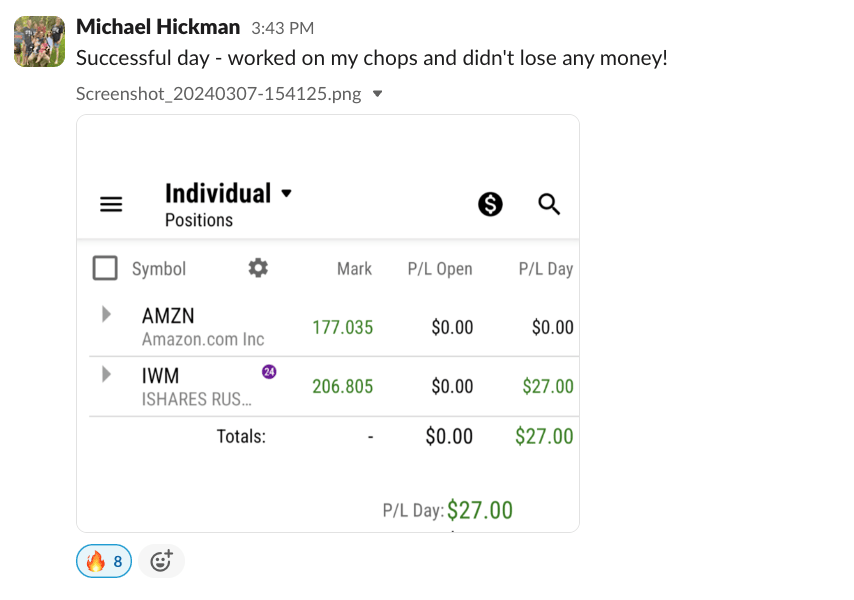Toggle the select-all Symbol checkbox
The width and height of the screenshot is (854, 600).
(105, 268)
